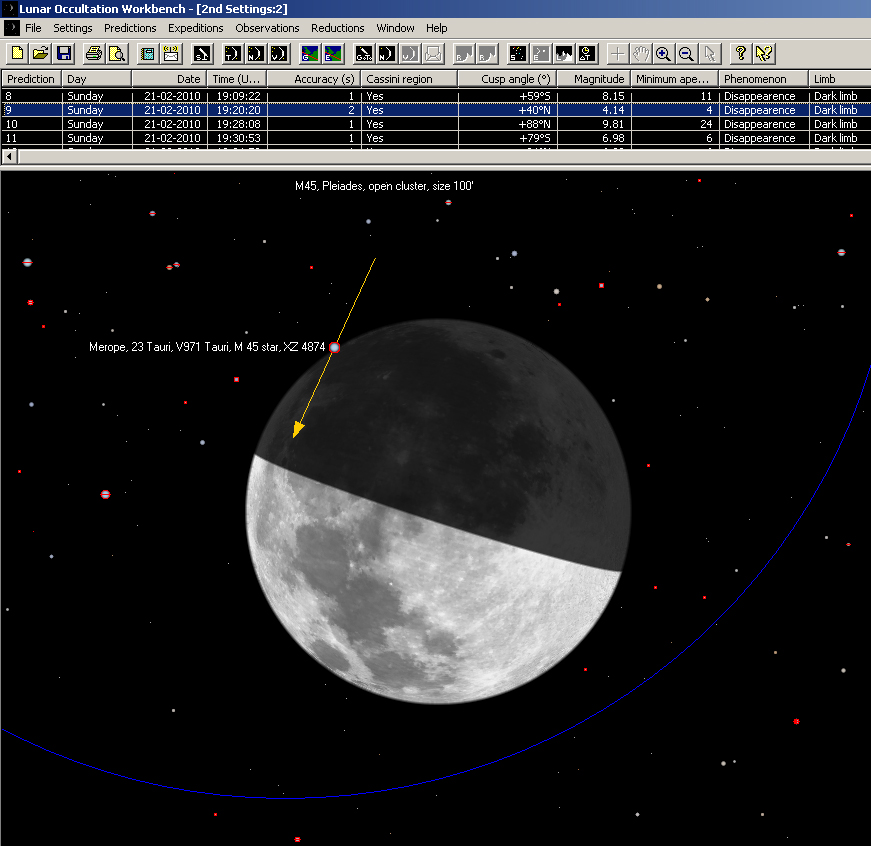
Task: Click the Zoom out magnifier icon
Action: click(x=686, y=54)
